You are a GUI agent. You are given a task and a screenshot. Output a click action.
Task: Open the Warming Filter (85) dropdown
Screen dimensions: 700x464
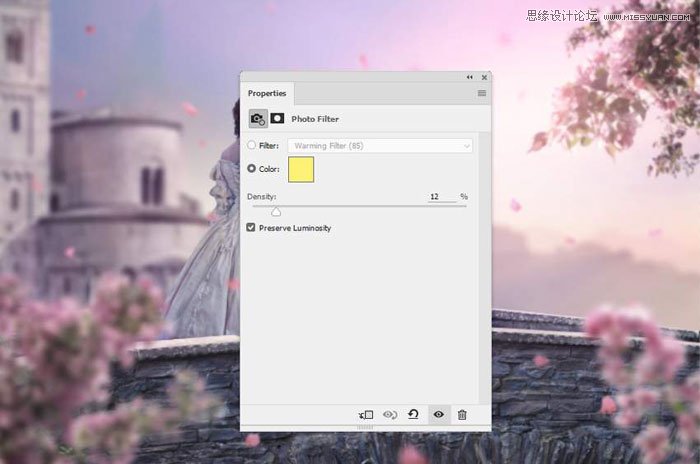pos(380,146)
